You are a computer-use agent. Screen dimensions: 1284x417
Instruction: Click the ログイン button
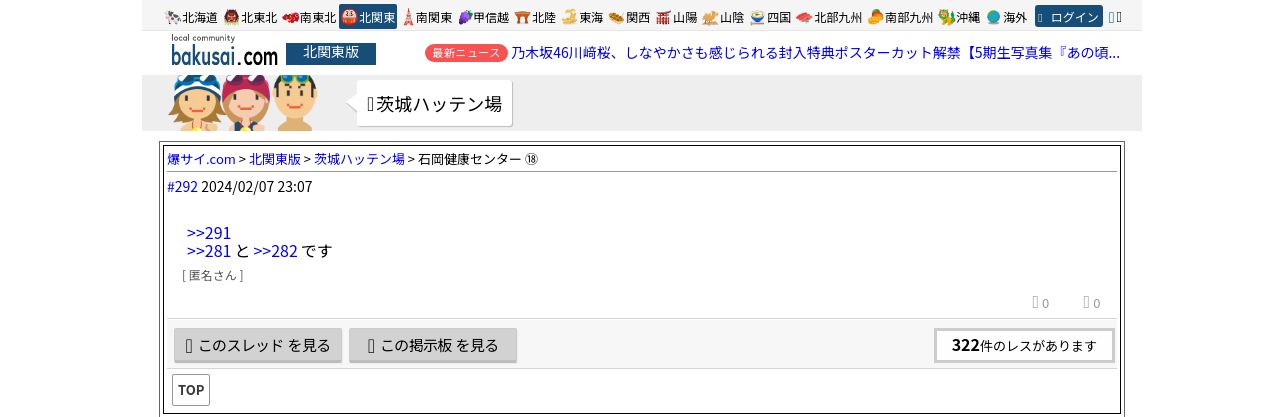pyautogui.click(x=1069, y=17)
